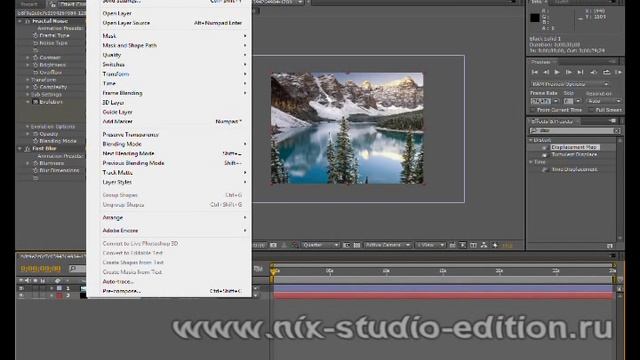
Task: Toggle fast previews icon in viewer
Action: point(462,245)
